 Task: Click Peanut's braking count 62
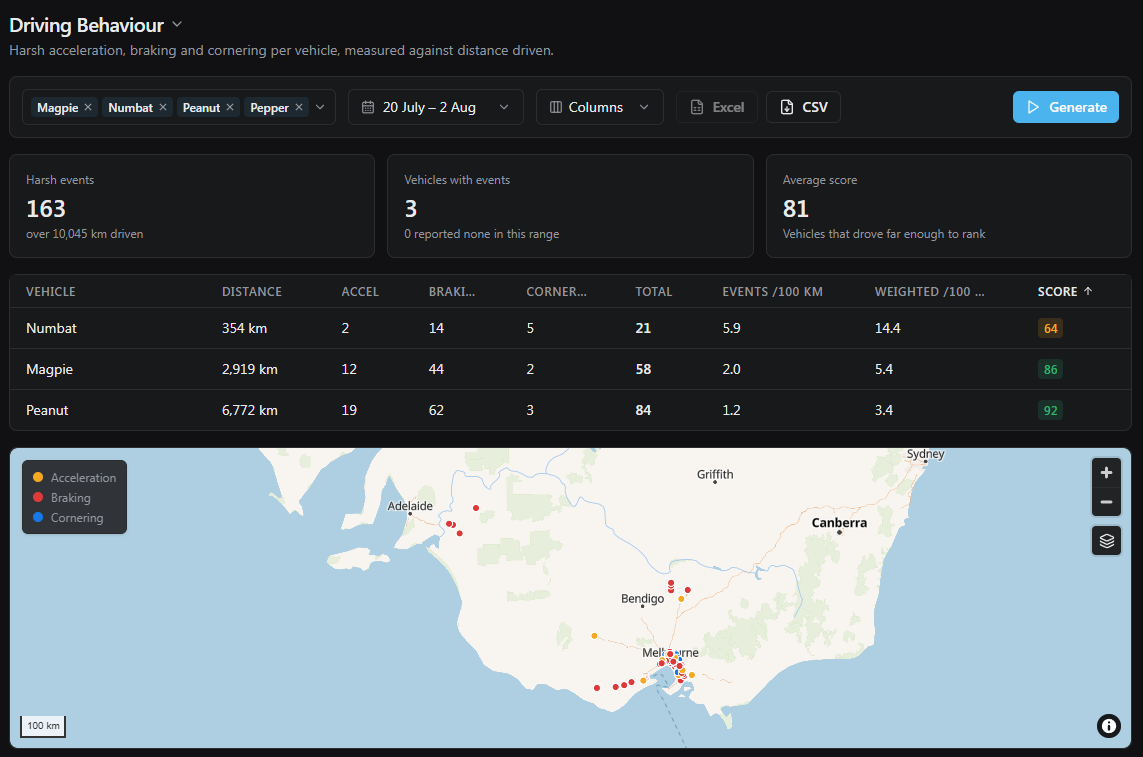point(436,410)
